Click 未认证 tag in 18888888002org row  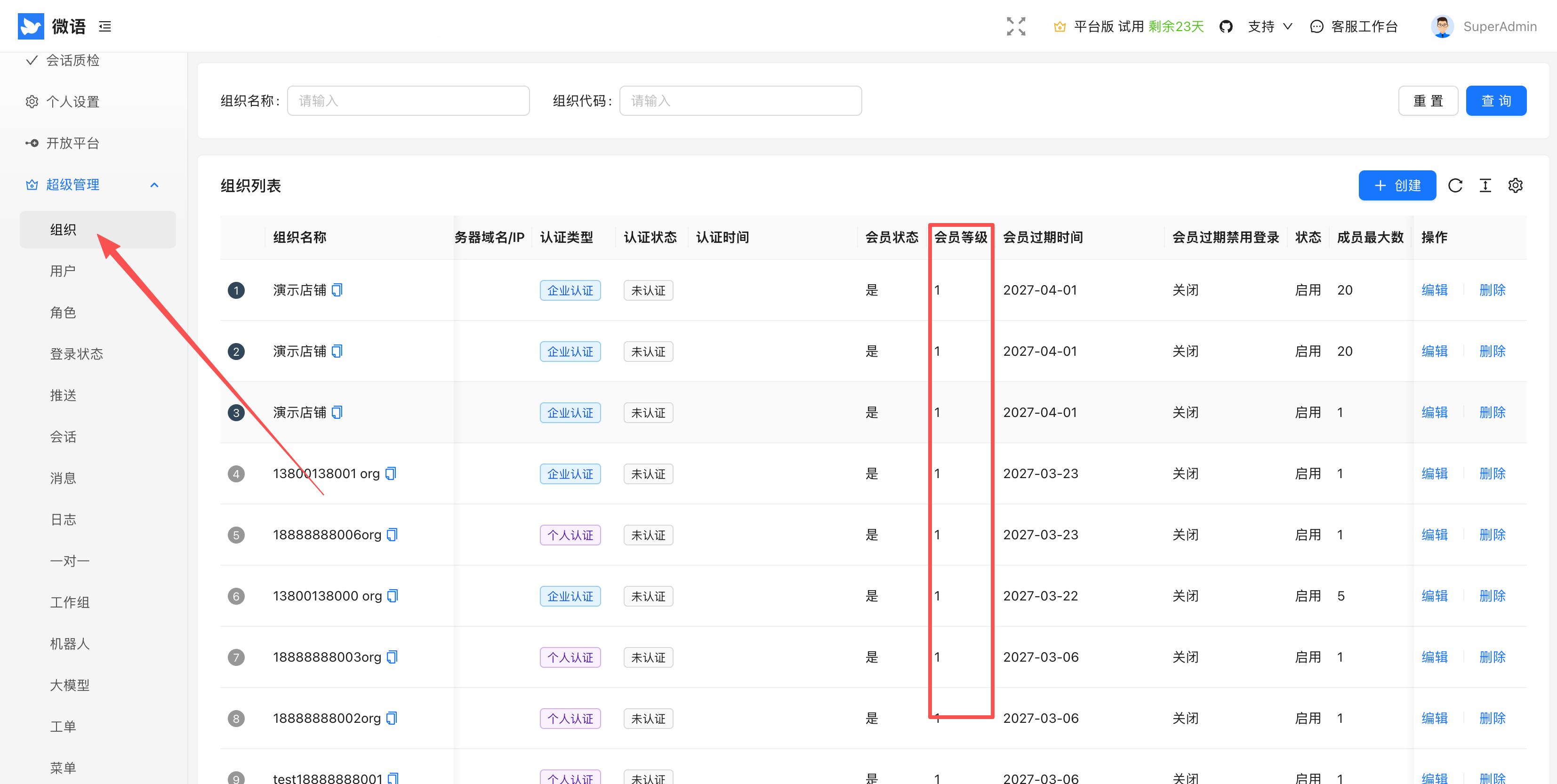648,719
